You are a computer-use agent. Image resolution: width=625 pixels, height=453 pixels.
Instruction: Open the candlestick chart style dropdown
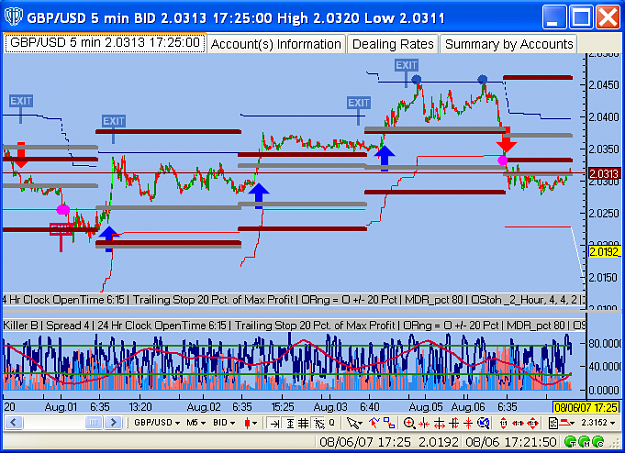click(251, 423)
